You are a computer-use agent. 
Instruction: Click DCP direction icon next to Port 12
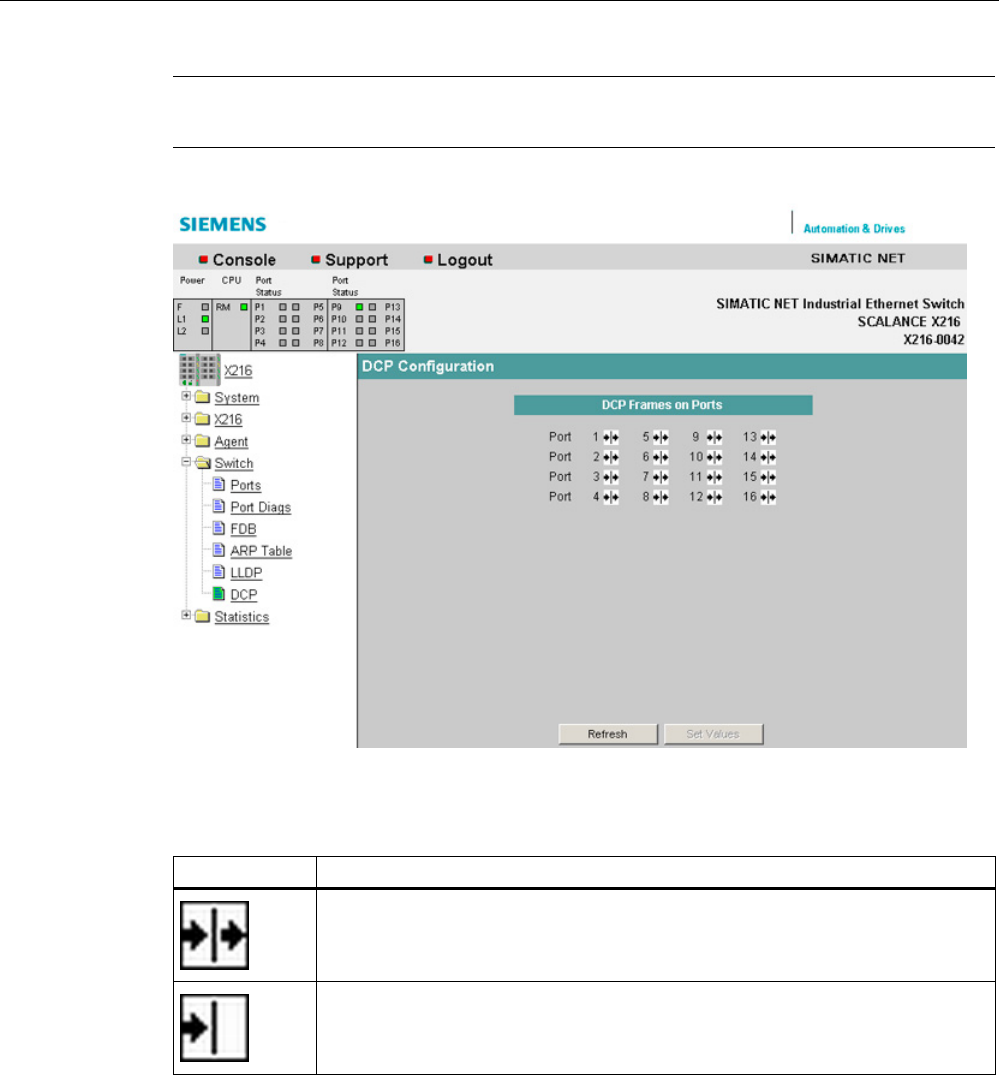coord(714,497)
